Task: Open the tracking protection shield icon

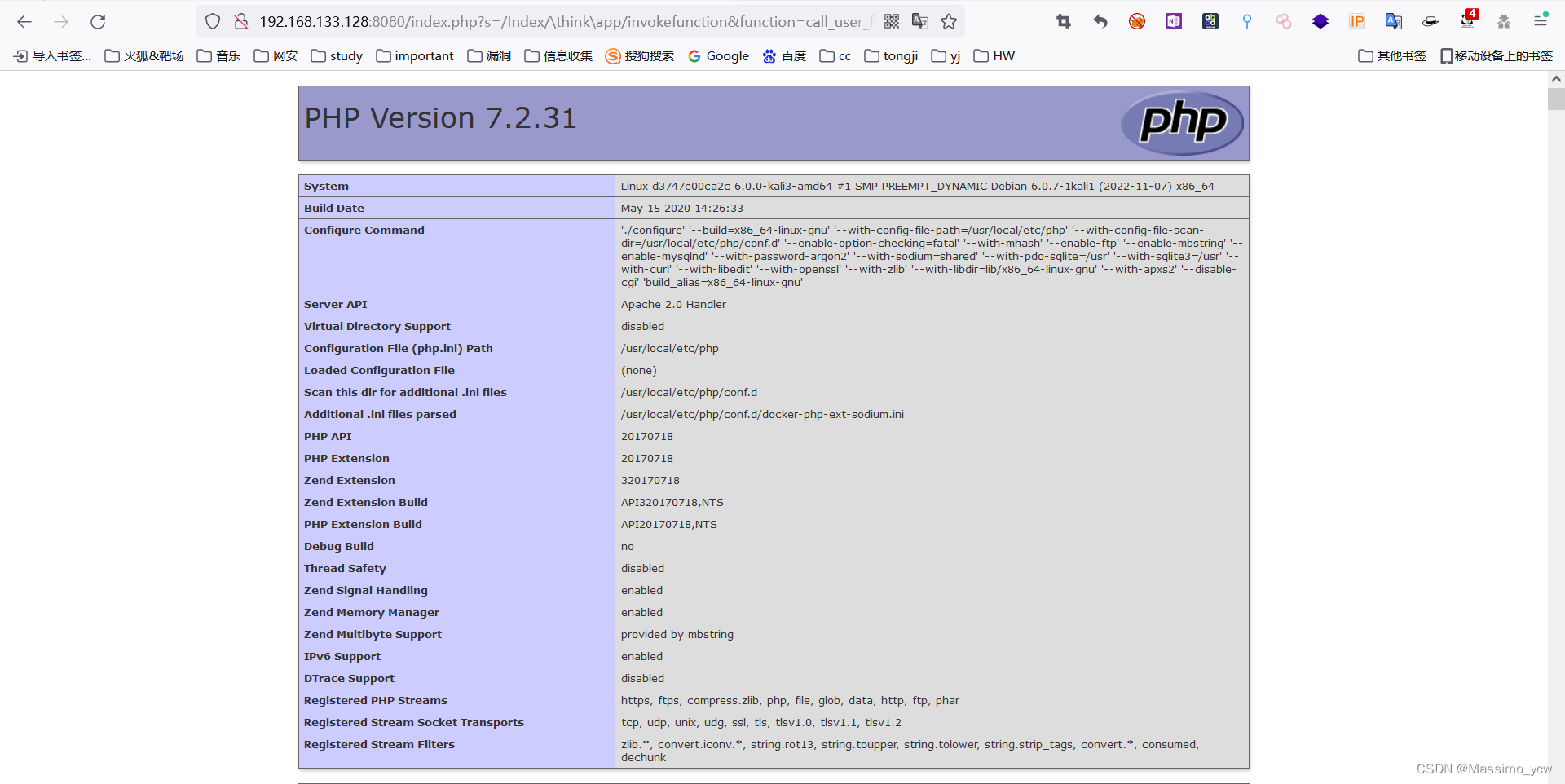Action: coord(213,22)
